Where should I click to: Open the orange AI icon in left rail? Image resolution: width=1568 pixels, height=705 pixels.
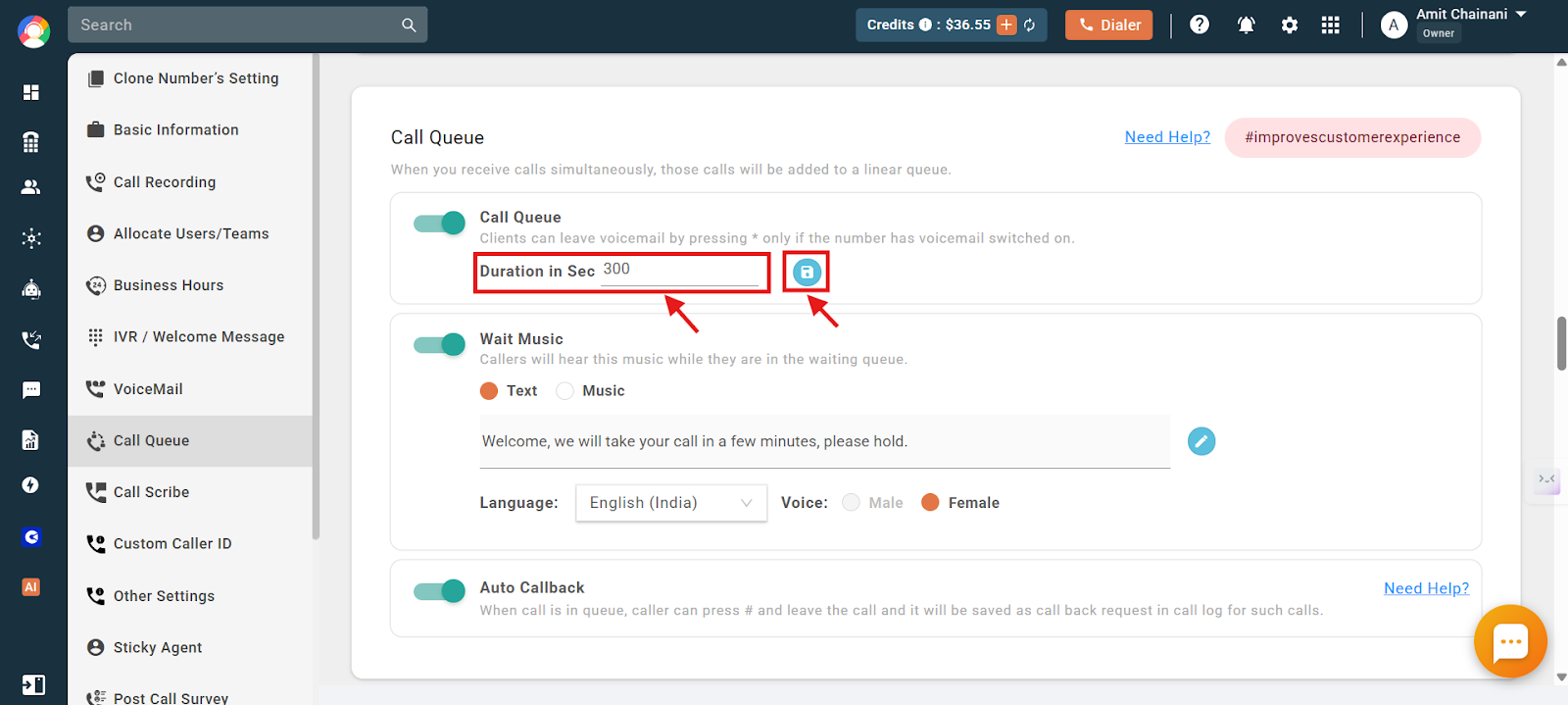pos(31,587)
